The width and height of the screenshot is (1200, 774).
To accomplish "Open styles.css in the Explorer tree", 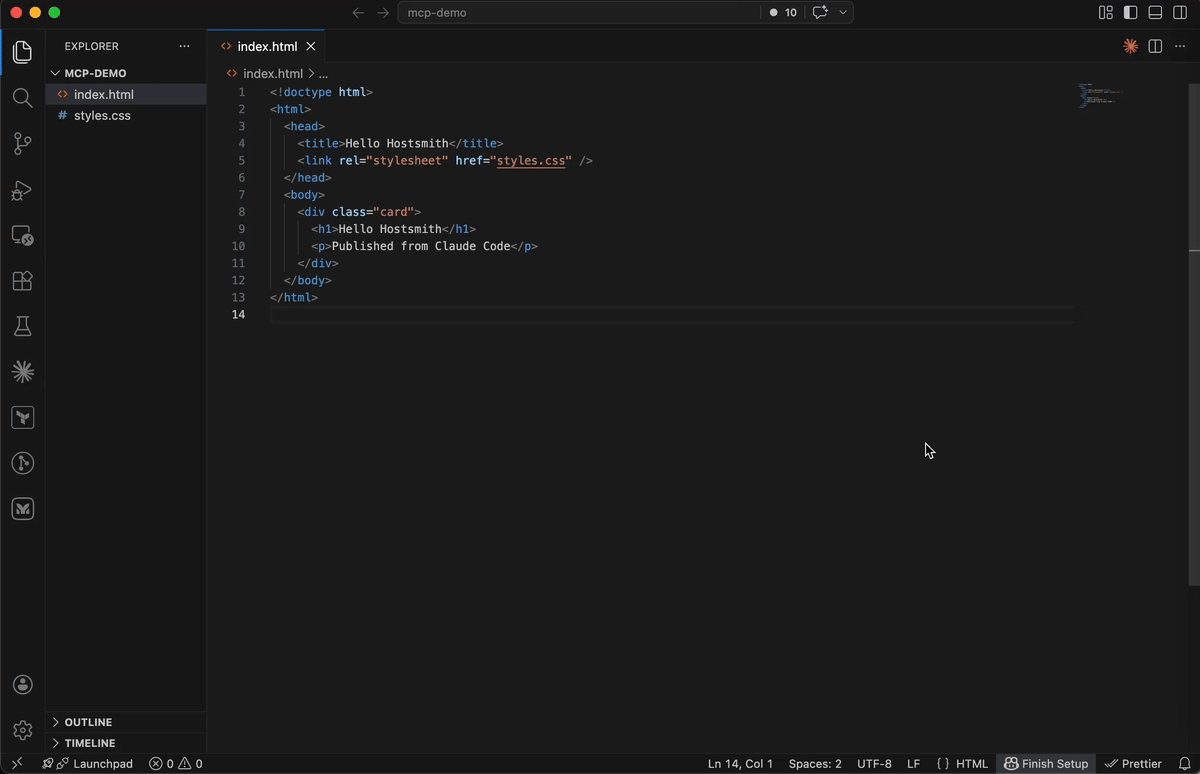I will pos(126,115).
